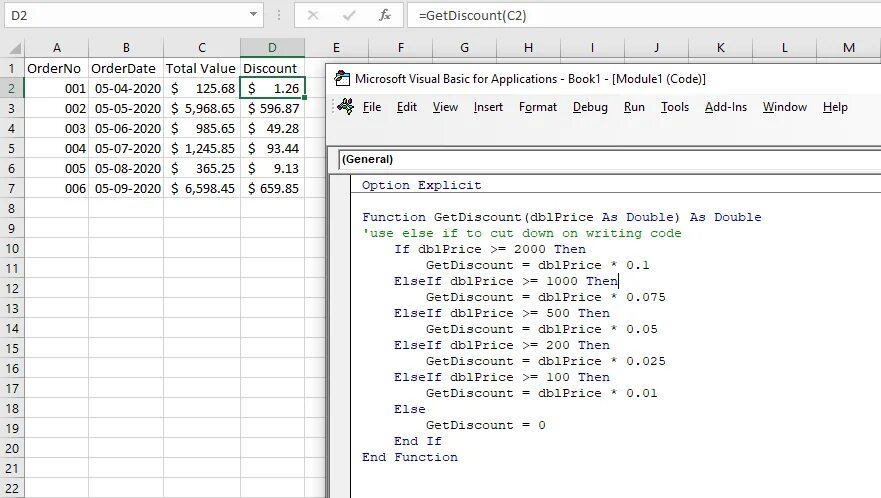Screen dimensions: 881x498
Task: Click the green comment line in code
Action: 522,233
